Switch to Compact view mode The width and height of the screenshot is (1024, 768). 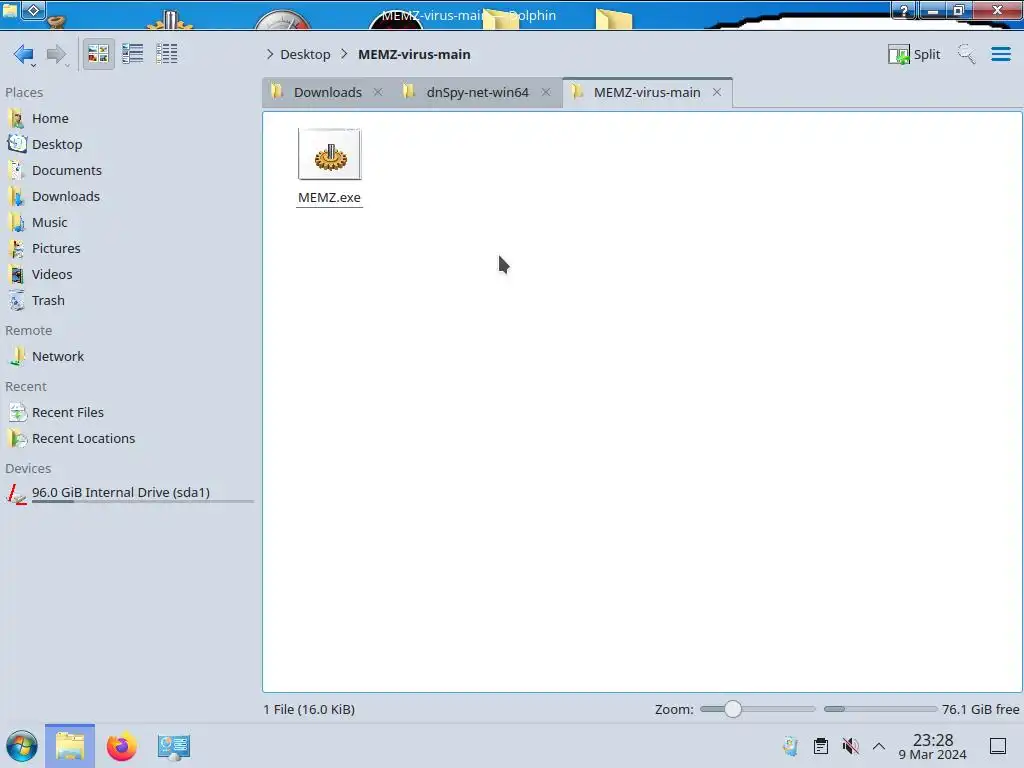click(x=133, y=54)
